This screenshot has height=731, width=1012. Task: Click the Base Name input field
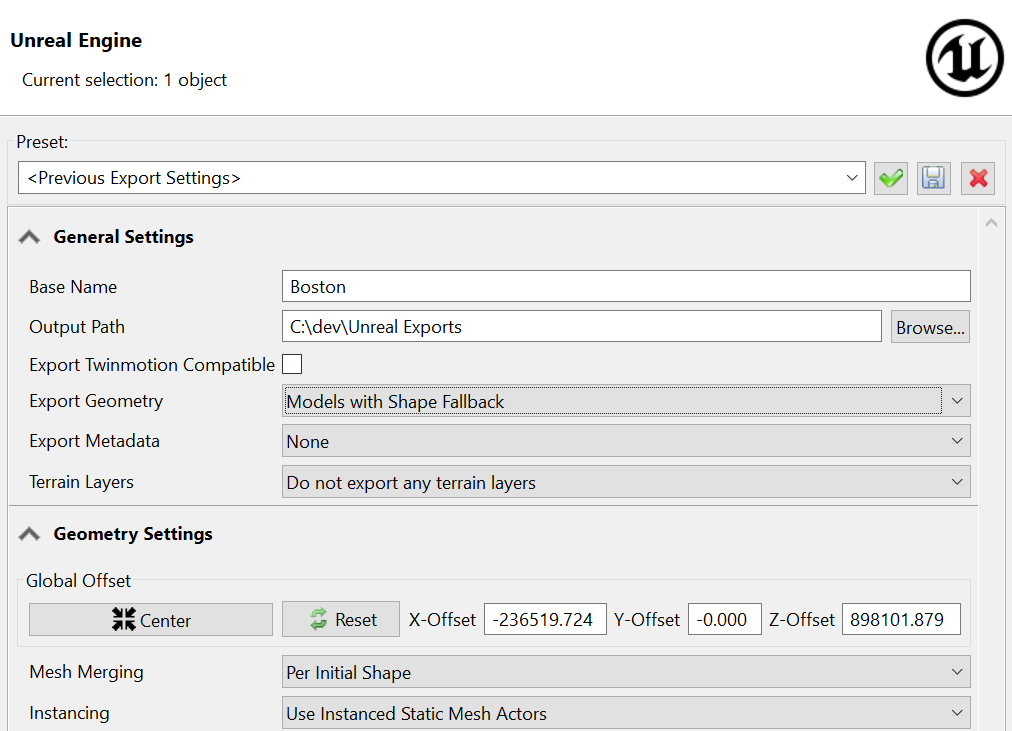(626, 286)
